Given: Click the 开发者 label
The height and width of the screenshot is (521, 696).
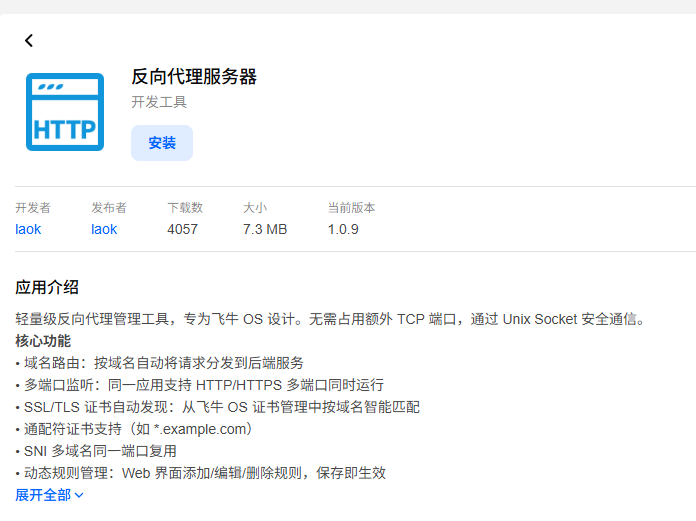Looking at the screenshot, I should coord(33,207).
